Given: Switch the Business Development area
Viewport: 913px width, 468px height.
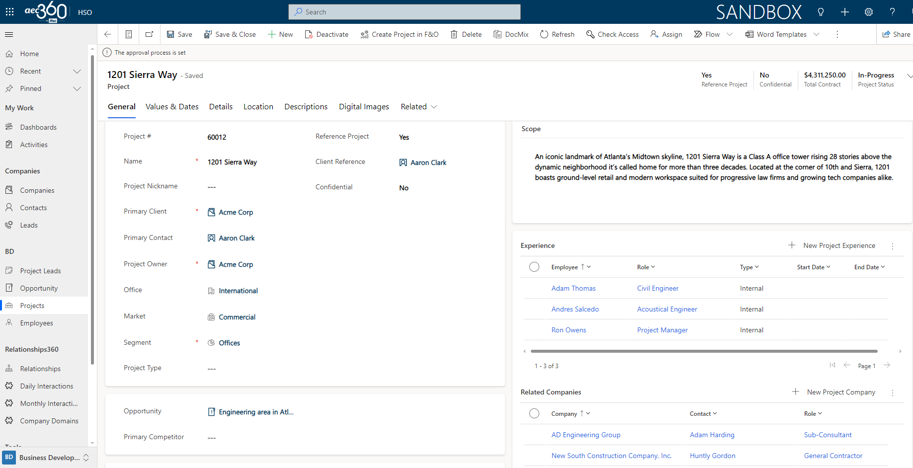Looking at the screenshot, I should [46, 458].
